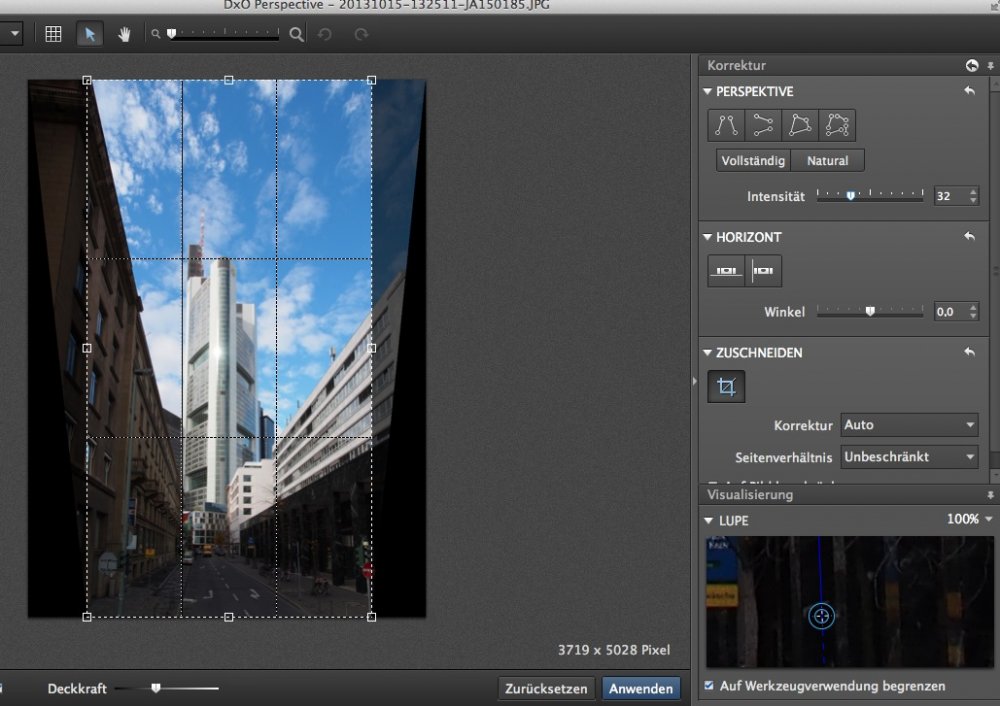Click the Anwenden button

tap(641, 689)
